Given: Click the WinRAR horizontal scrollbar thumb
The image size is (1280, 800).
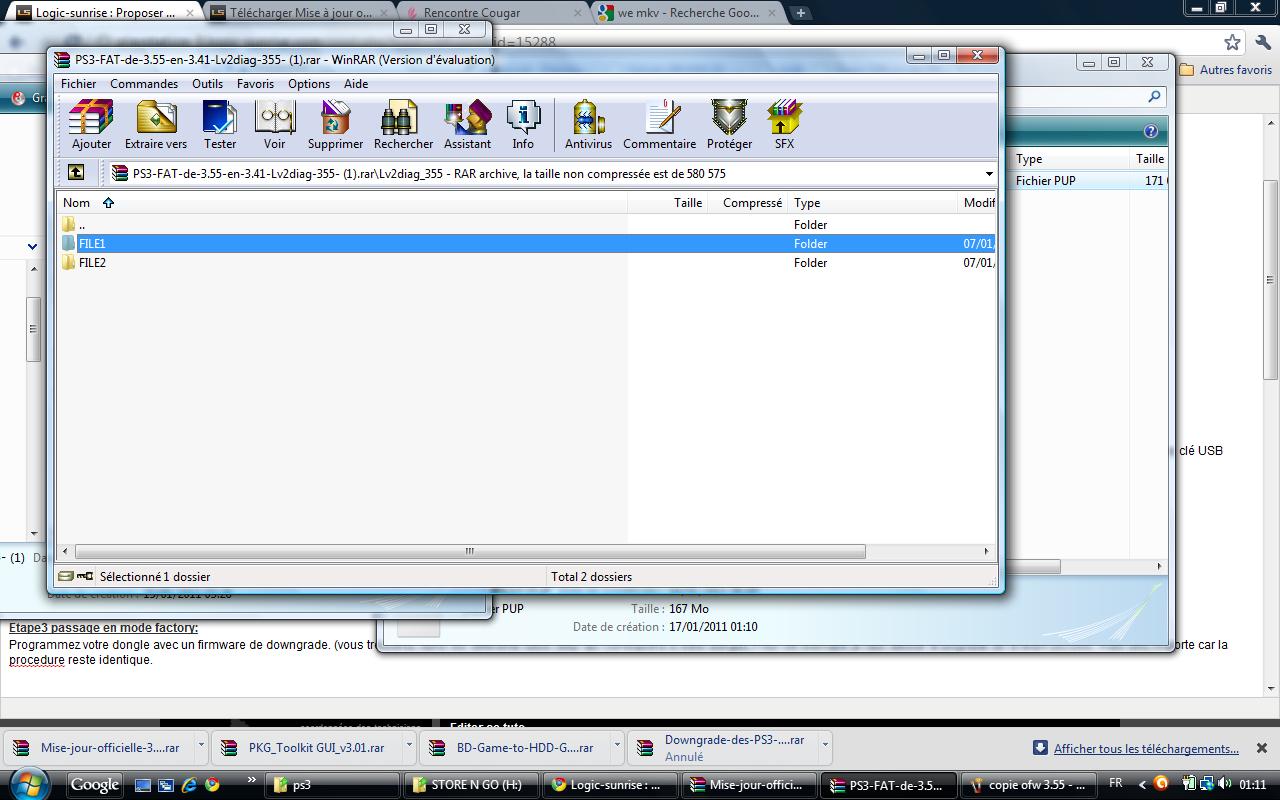Looking at the screenshot, I should tap(470, 551).
